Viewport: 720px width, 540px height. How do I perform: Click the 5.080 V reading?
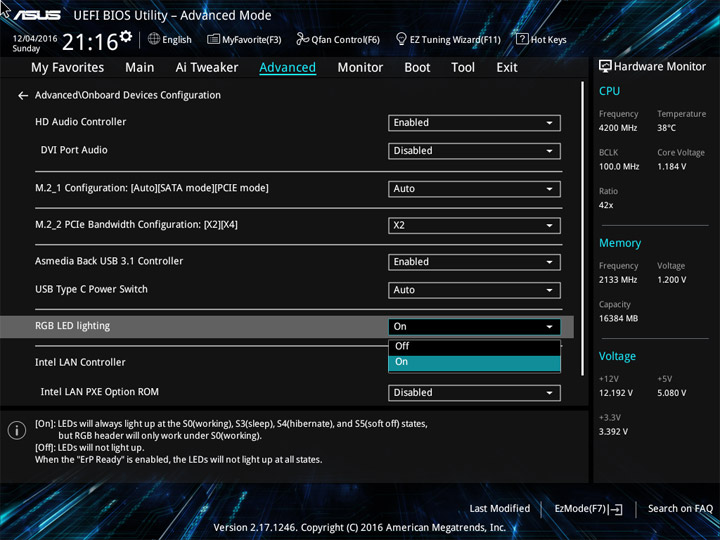pyautogui.click(x=672, y=393)
